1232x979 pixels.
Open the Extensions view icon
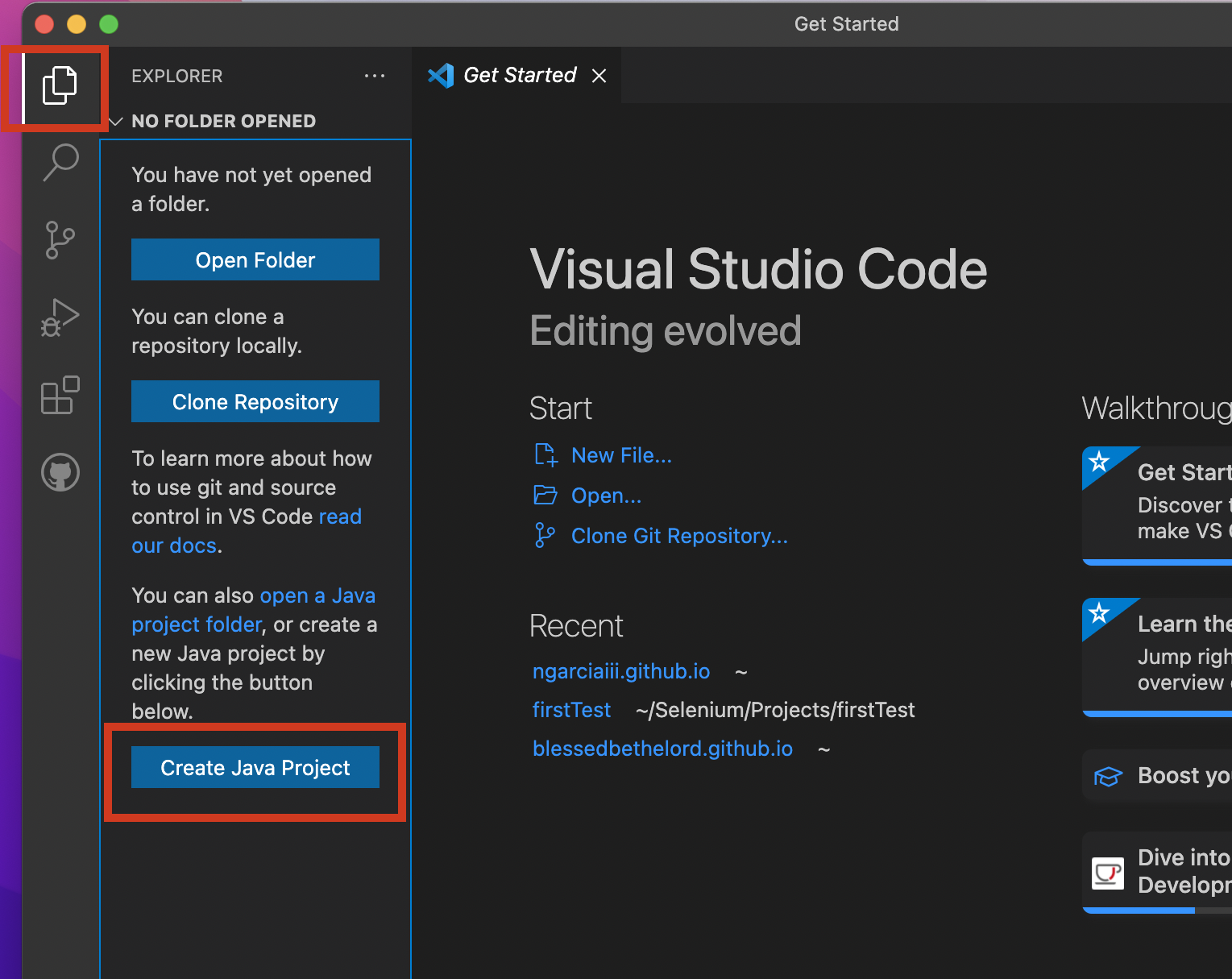(60, 395)
